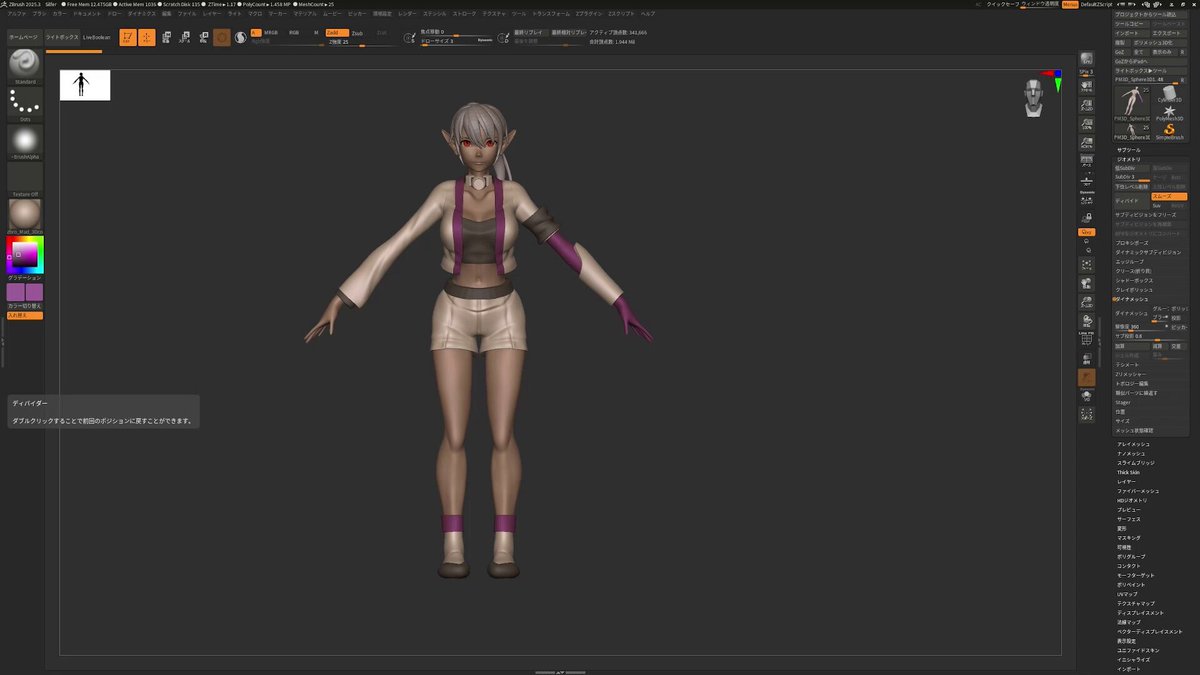Screen dimensions: 1200x675
Task: Click the Sculptris Pro icon
Action: point(240,38)
